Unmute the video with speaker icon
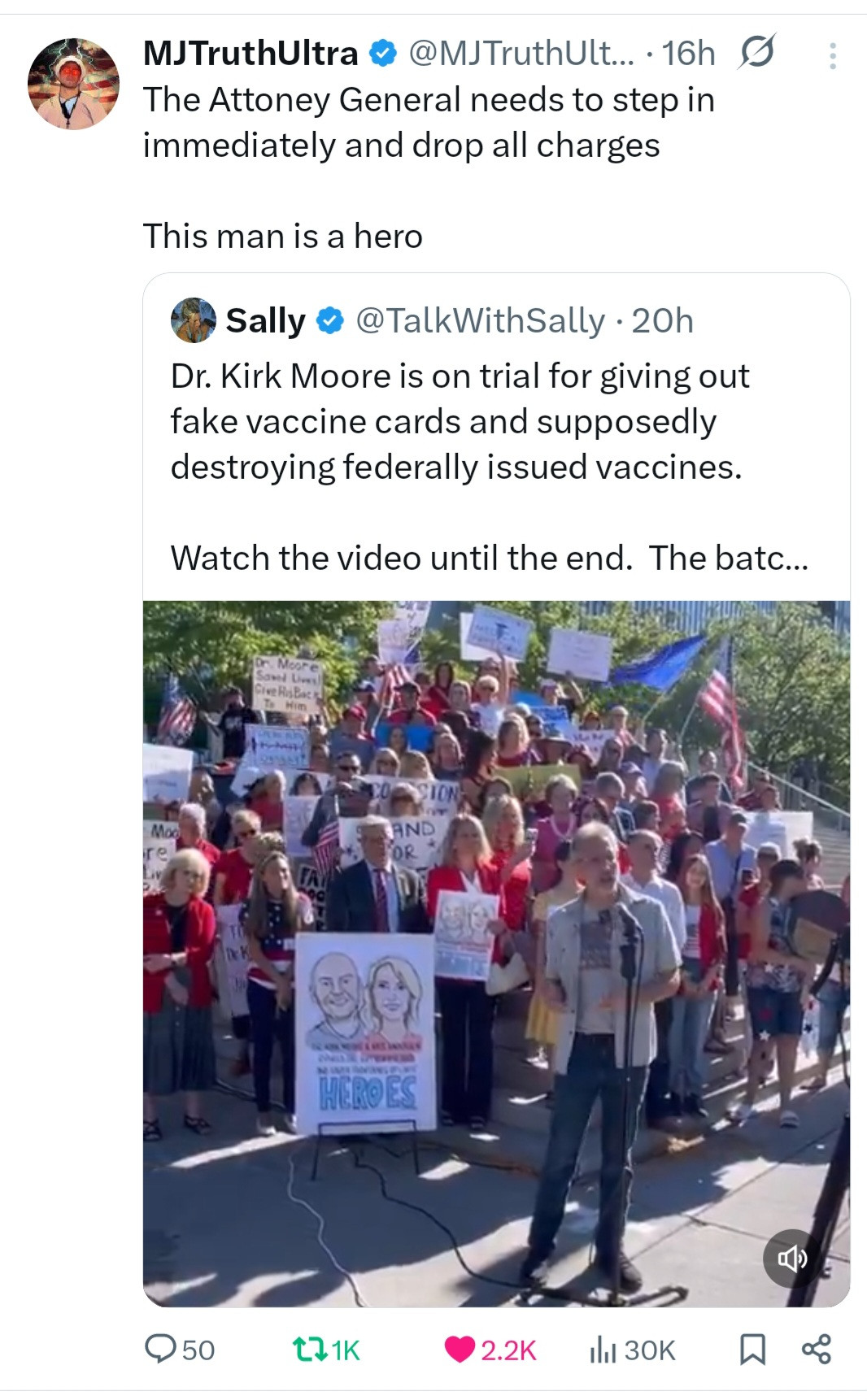The height and width of the screenshot is (1400, 867). click(791, 1259)
